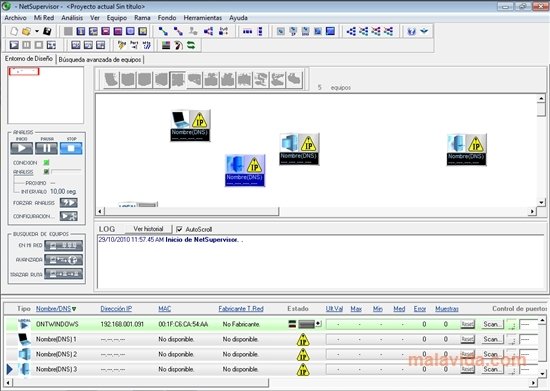Open the Análisis menu

[x=72, y=18]
